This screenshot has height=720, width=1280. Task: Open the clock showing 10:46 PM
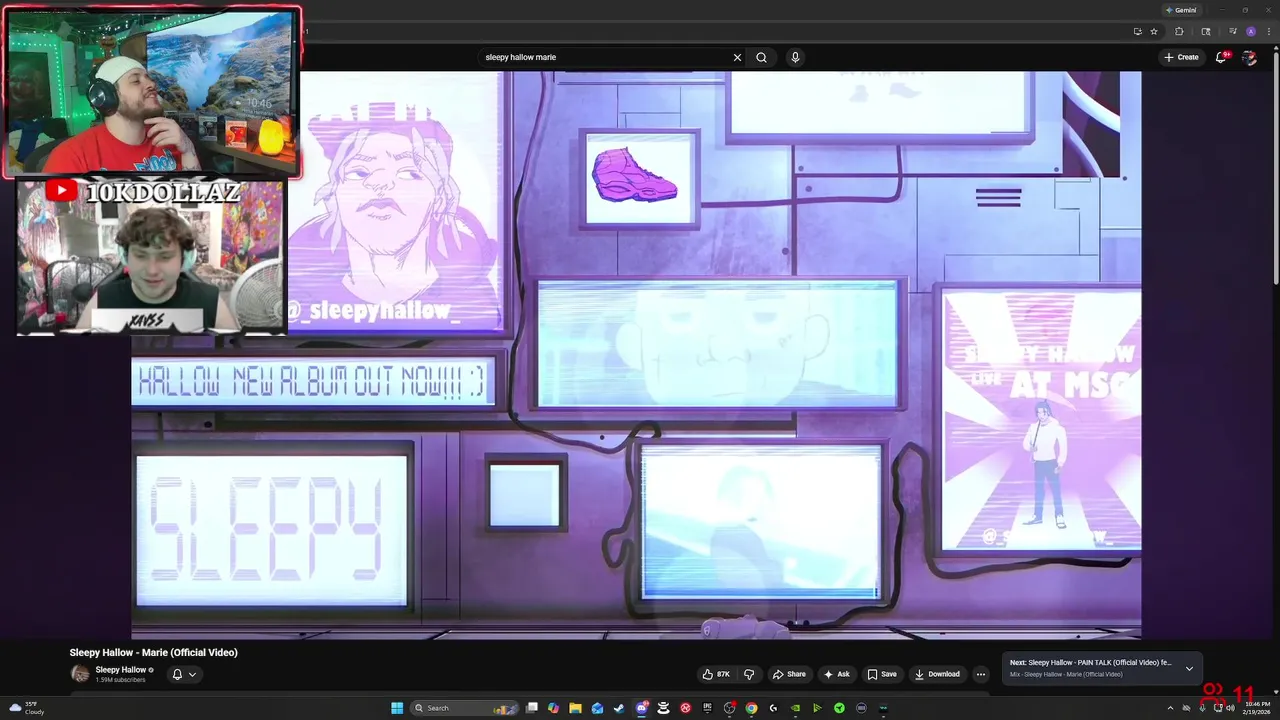(1258, 708)
